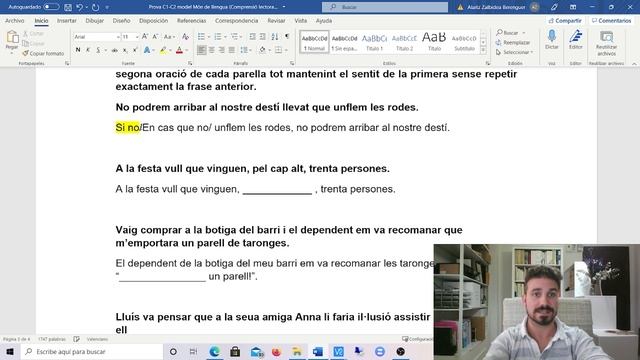
Task: Increase paragraph indent
Action: point(263,37)
